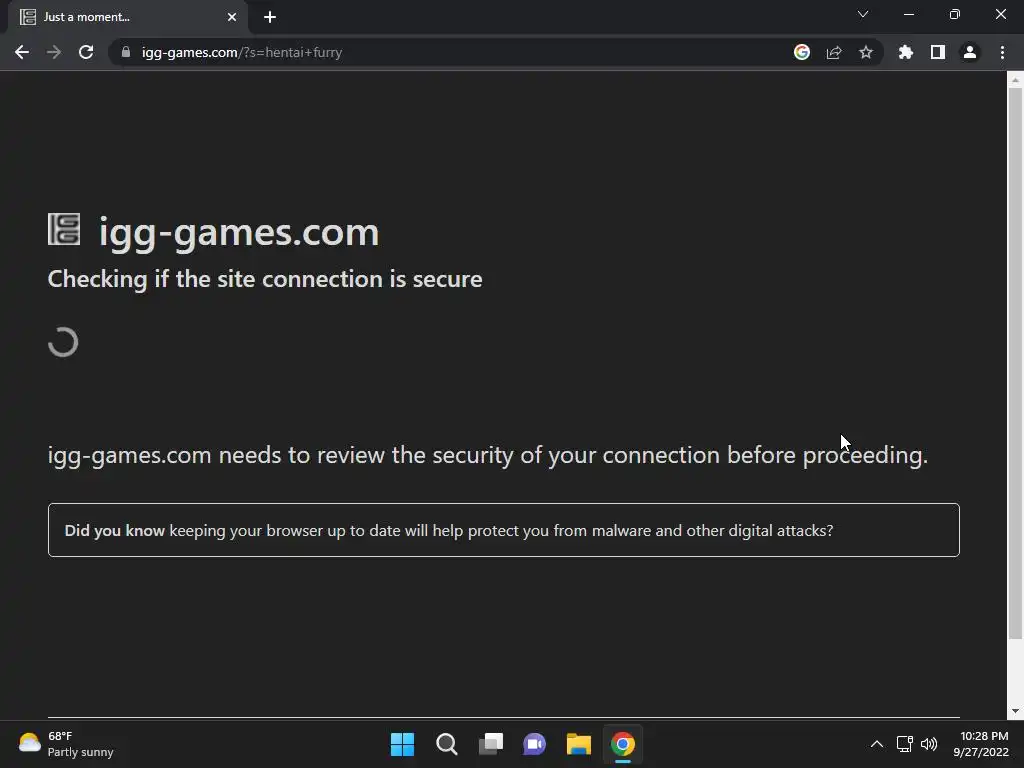
Task: Open Task View on the taskbar
Action: 490,744
